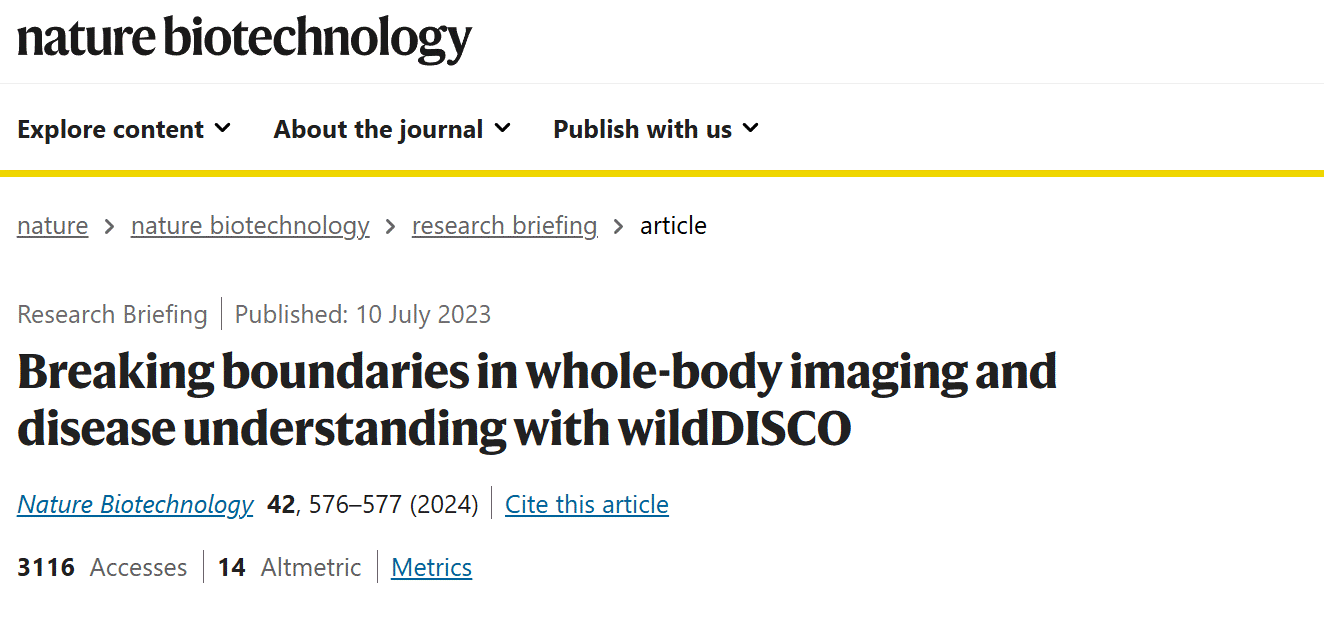Open the About the journal dropdown

(392, 129)
